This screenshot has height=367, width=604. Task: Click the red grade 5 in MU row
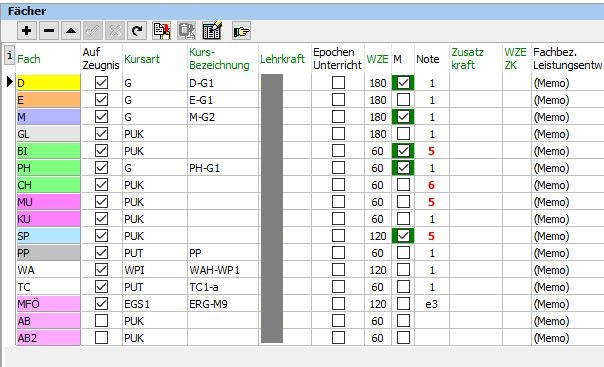[431, 202]
